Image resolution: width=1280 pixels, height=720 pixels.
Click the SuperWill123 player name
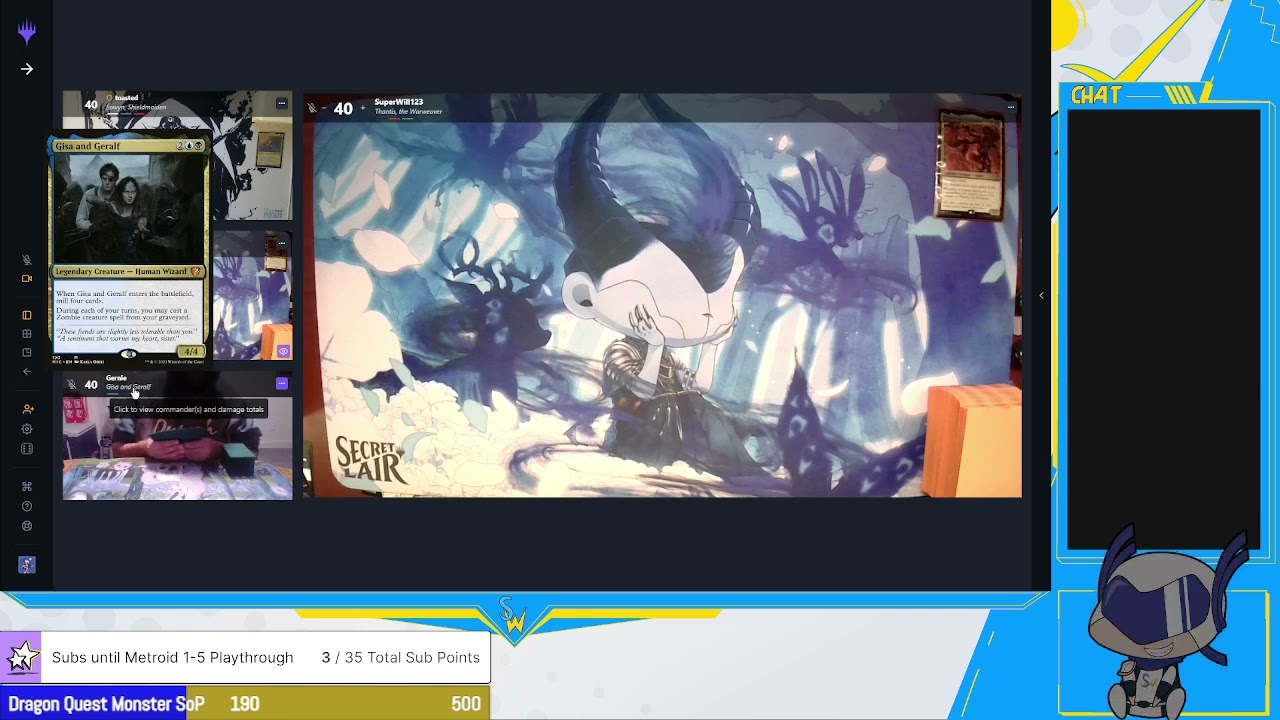pos(398,102)
